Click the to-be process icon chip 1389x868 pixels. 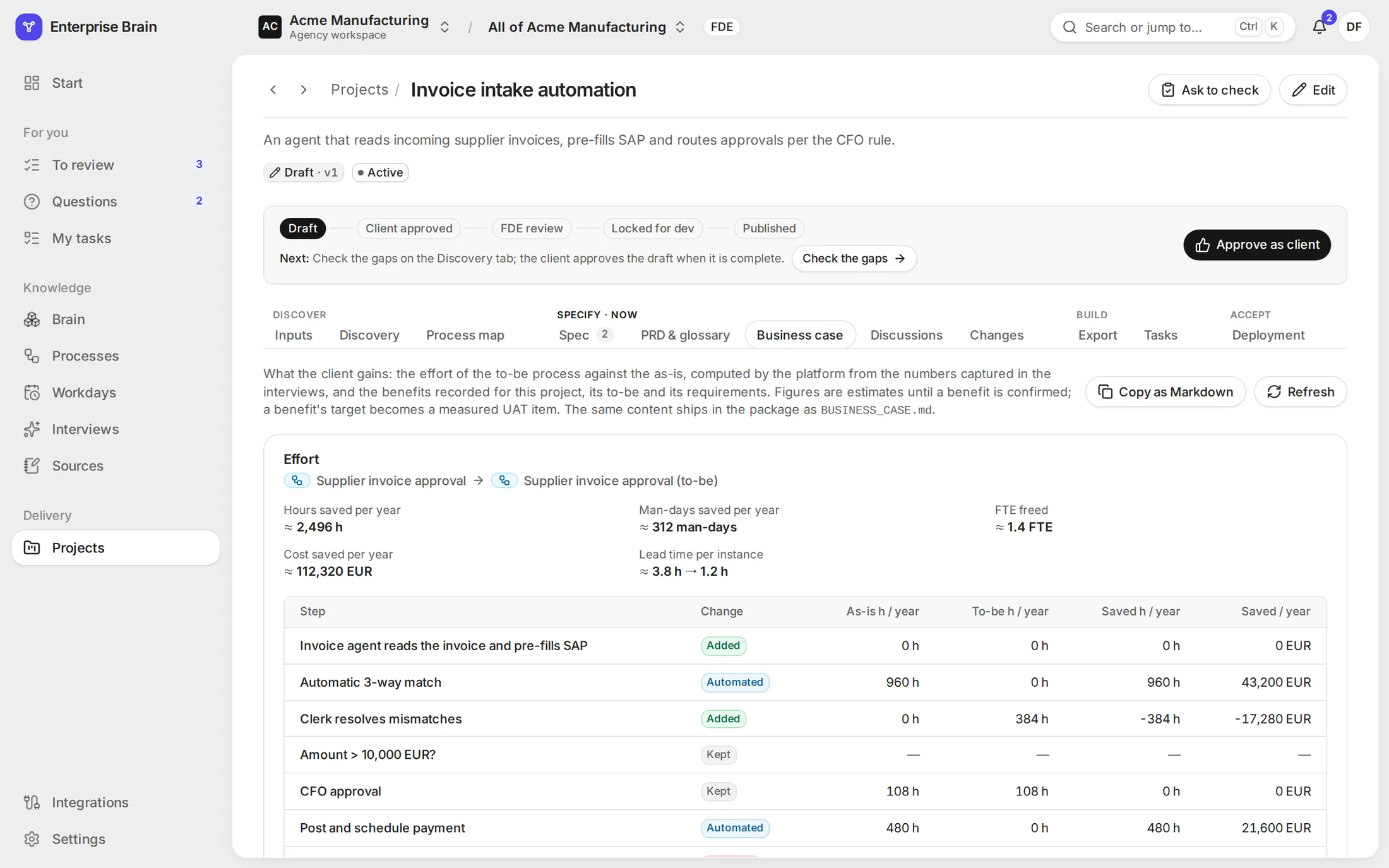[x=504, y=480]
